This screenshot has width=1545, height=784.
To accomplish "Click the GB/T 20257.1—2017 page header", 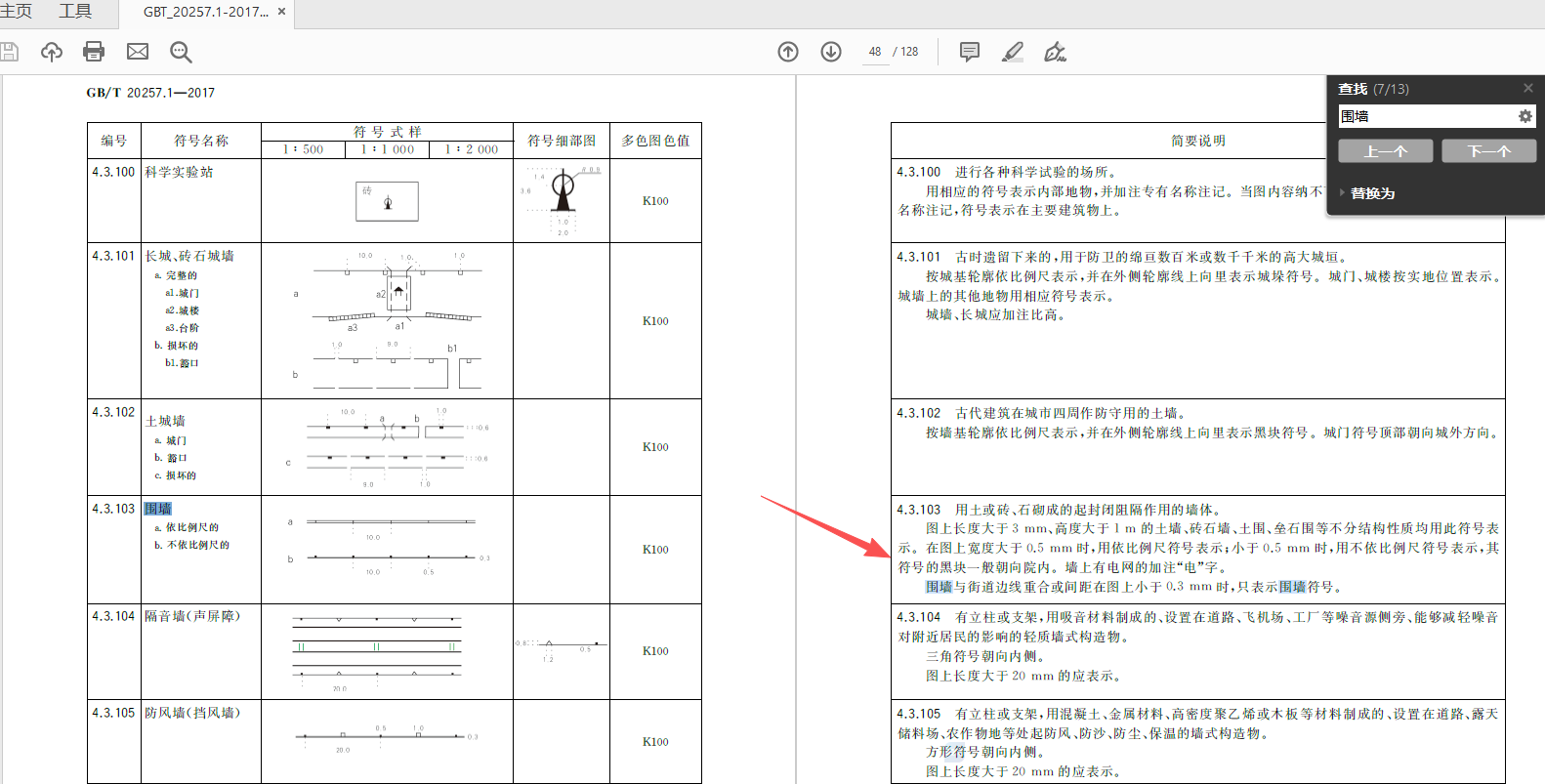I will point(150,93).
